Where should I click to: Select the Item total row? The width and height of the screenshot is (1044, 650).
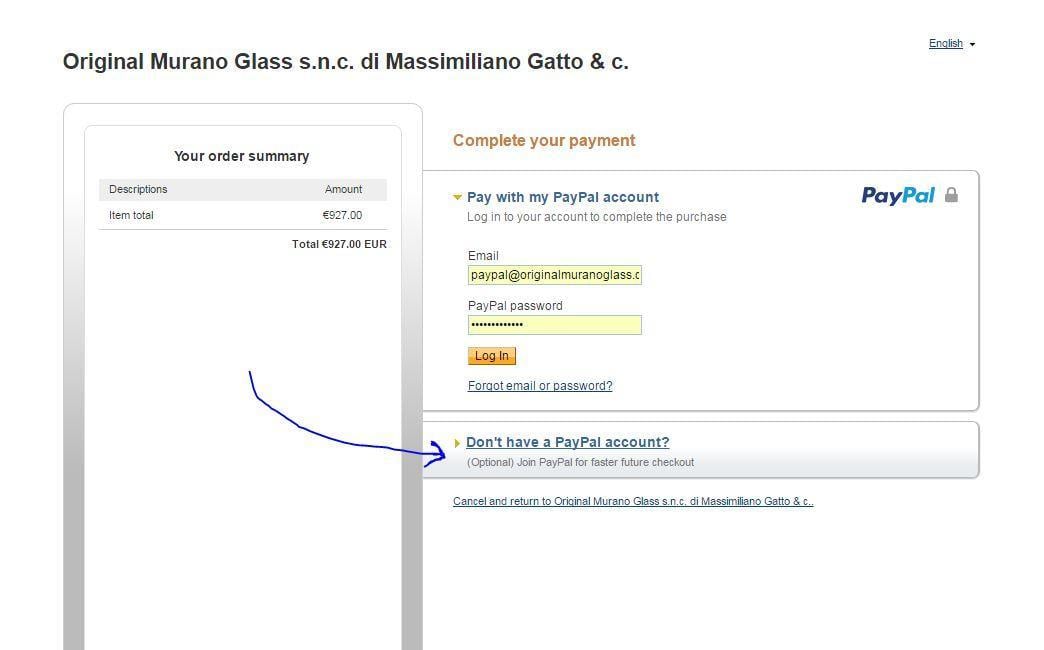point(242,215)
